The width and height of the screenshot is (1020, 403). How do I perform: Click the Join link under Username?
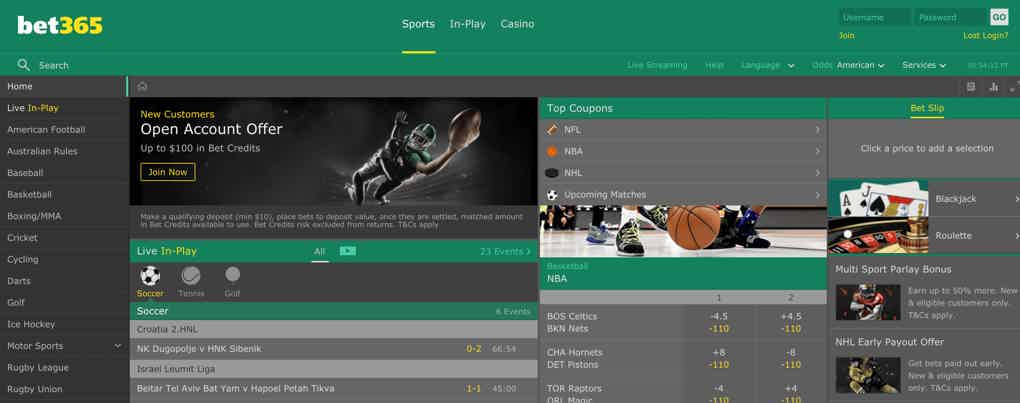pyautogui.click(x=846, y=35)
